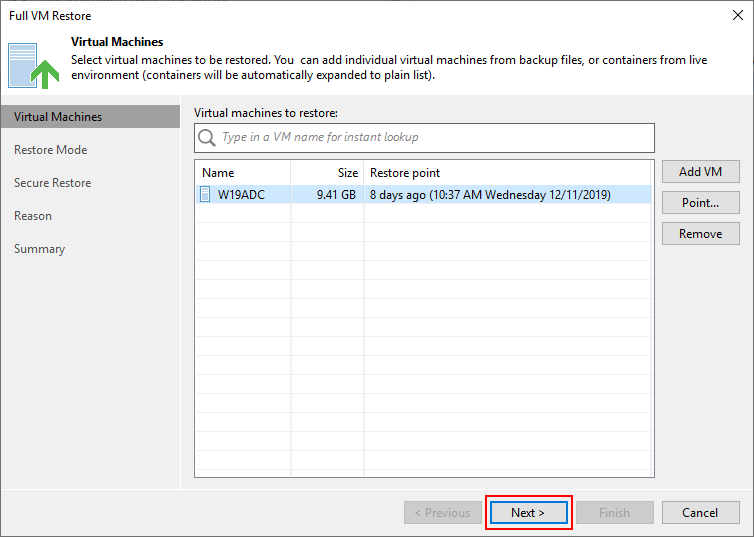Viewport: 754px width, 537px height.
Task: Click the W19ADC virtual machine icon
Action: (205, 194)
